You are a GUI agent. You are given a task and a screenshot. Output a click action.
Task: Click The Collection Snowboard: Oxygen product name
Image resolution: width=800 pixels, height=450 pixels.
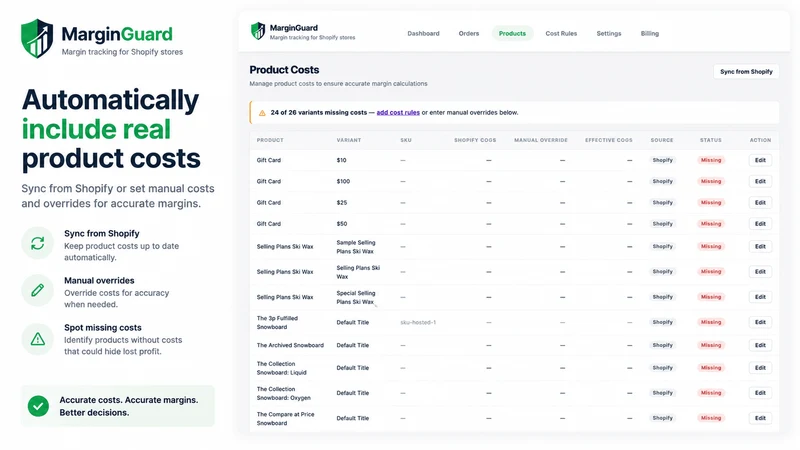pyautogui.click(x=284, y=393)
